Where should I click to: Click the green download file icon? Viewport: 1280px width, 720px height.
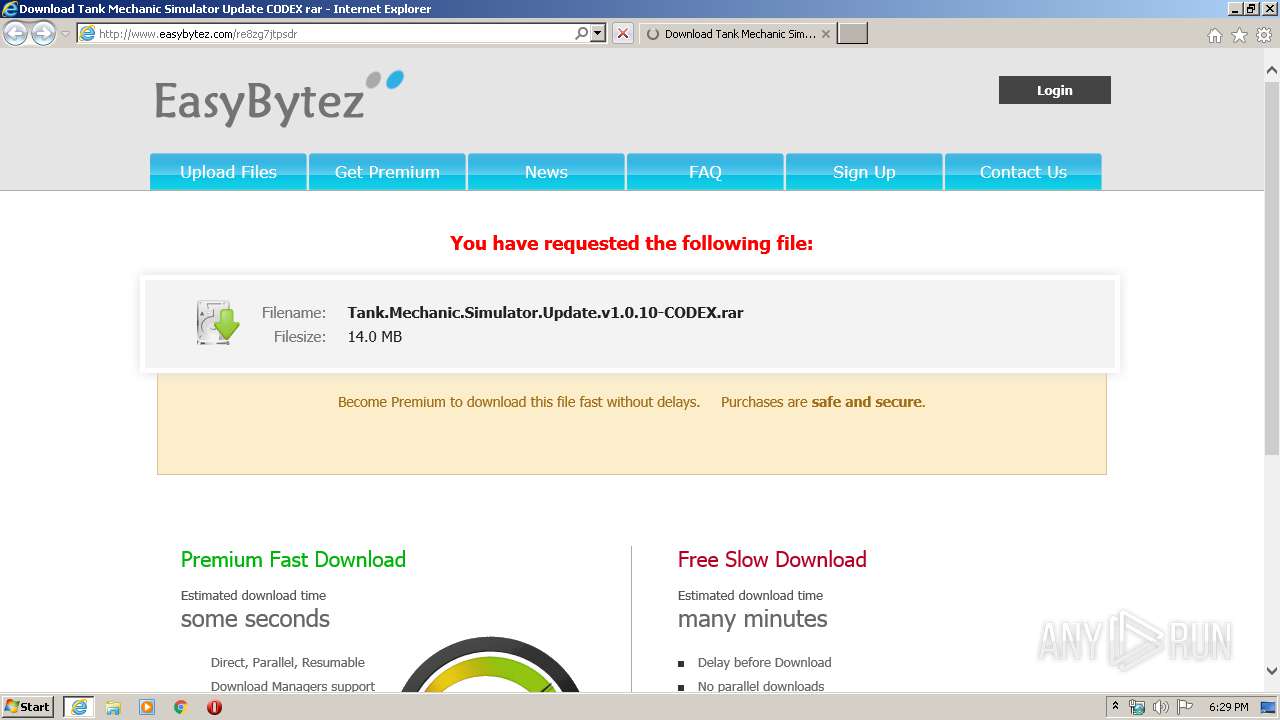point(217,323)
